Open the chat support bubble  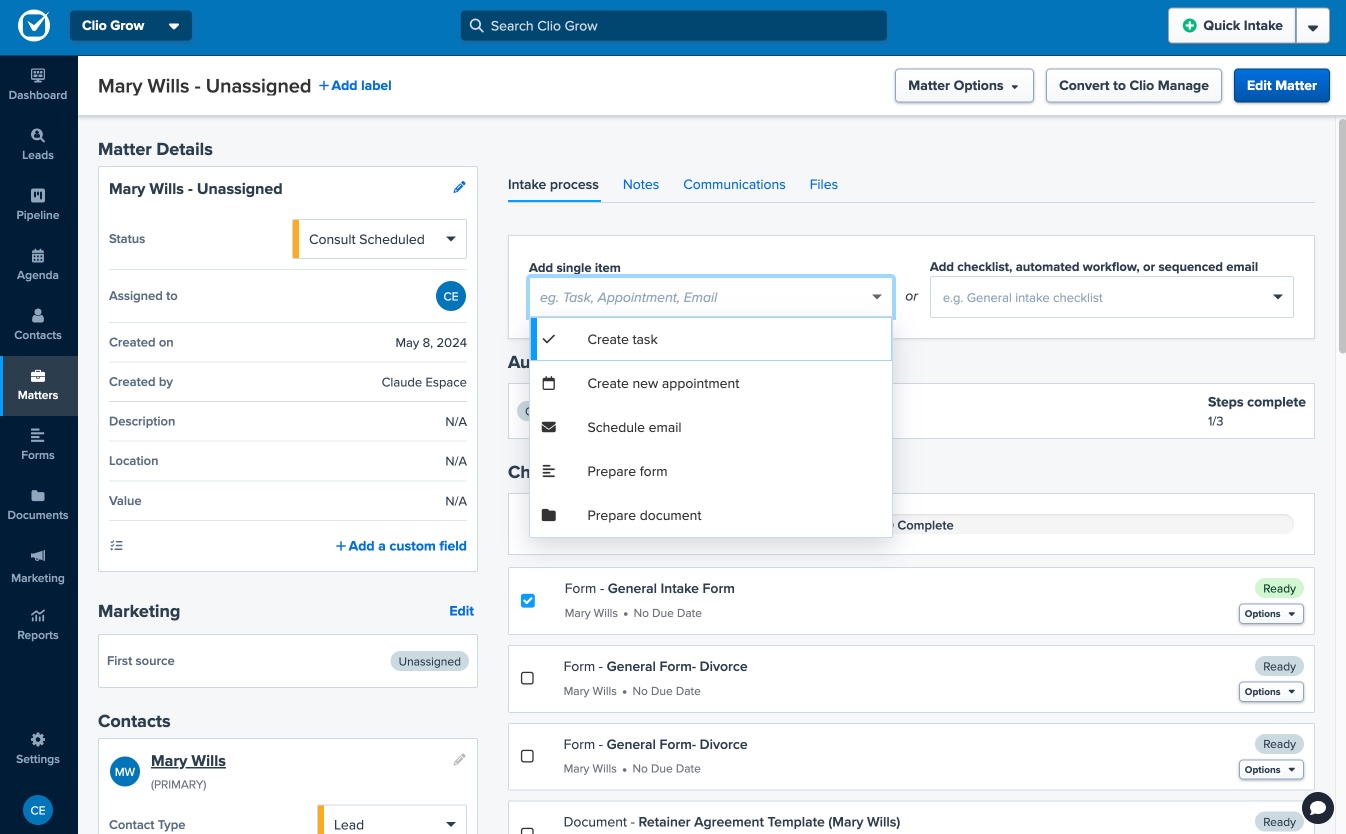(x=1318, y=807)
